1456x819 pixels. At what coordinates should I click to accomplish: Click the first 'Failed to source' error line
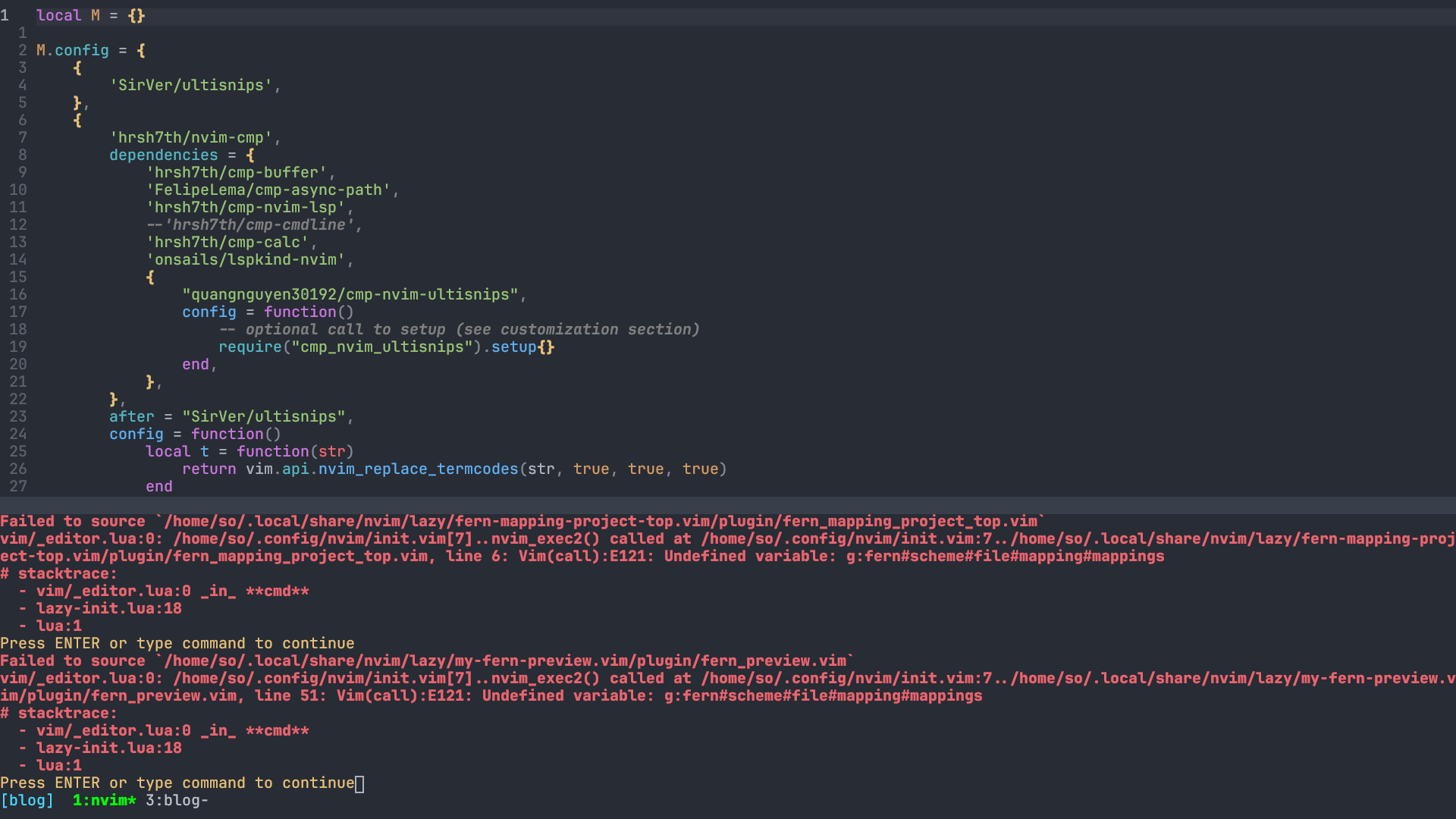click(x=523, y=521)
